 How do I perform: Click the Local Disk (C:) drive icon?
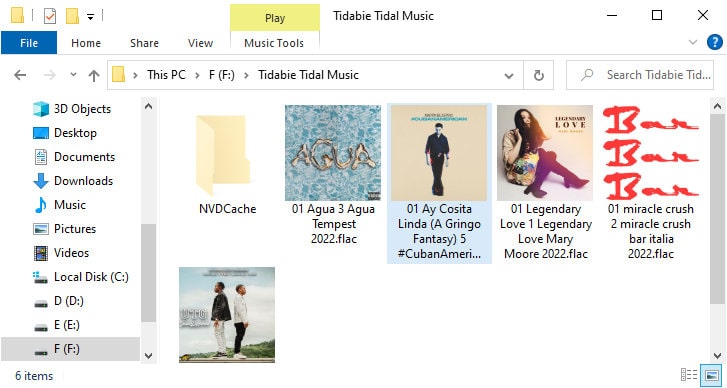(x=41, y=277)
